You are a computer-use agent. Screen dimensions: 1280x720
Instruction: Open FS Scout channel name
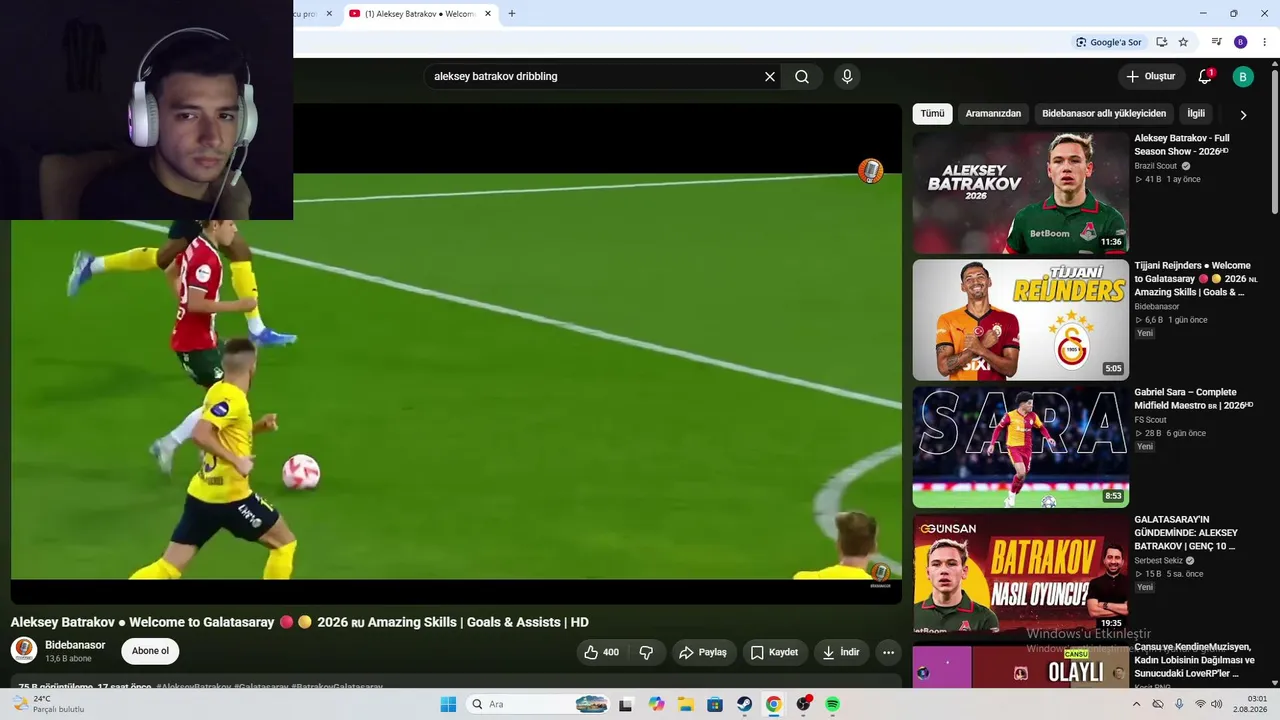[x=1151, y=420]
